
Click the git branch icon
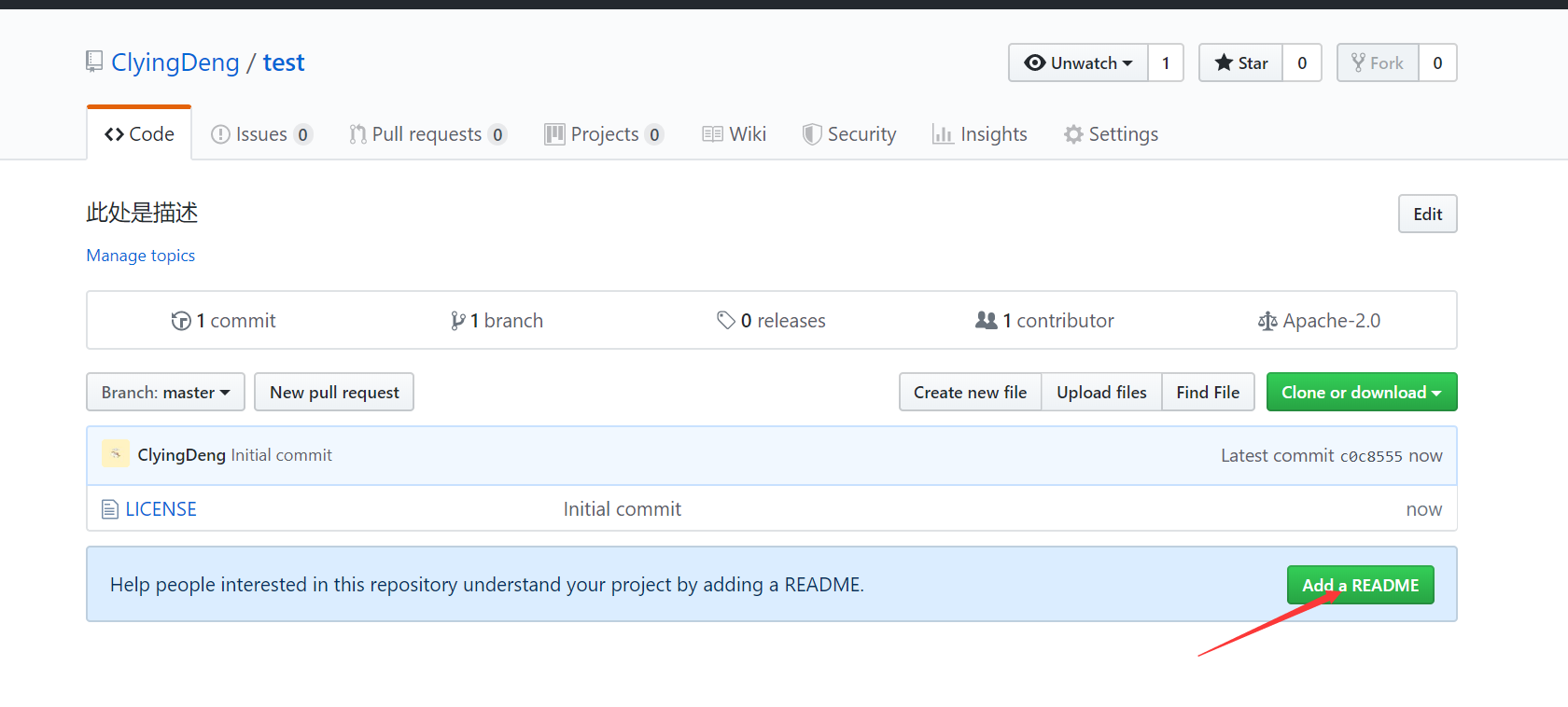[457, 321]
